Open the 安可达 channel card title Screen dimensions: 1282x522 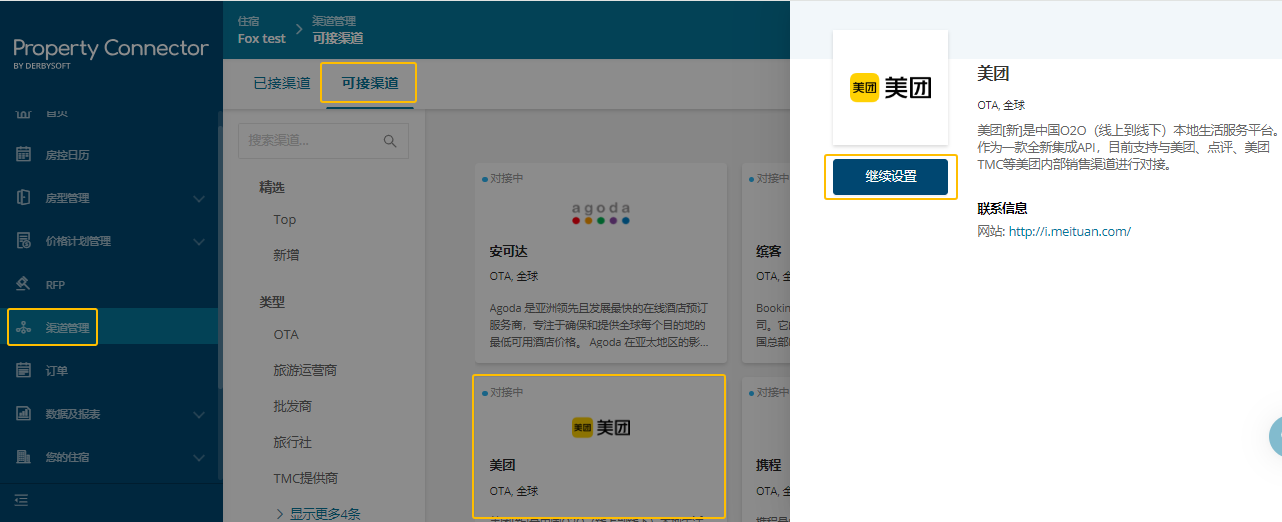point(509,250)
